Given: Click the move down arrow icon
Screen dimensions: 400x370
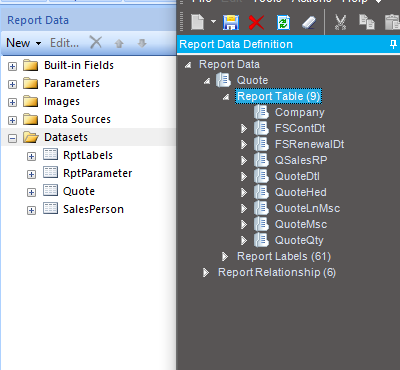Looking at the screenshot, I should (142, 43).
